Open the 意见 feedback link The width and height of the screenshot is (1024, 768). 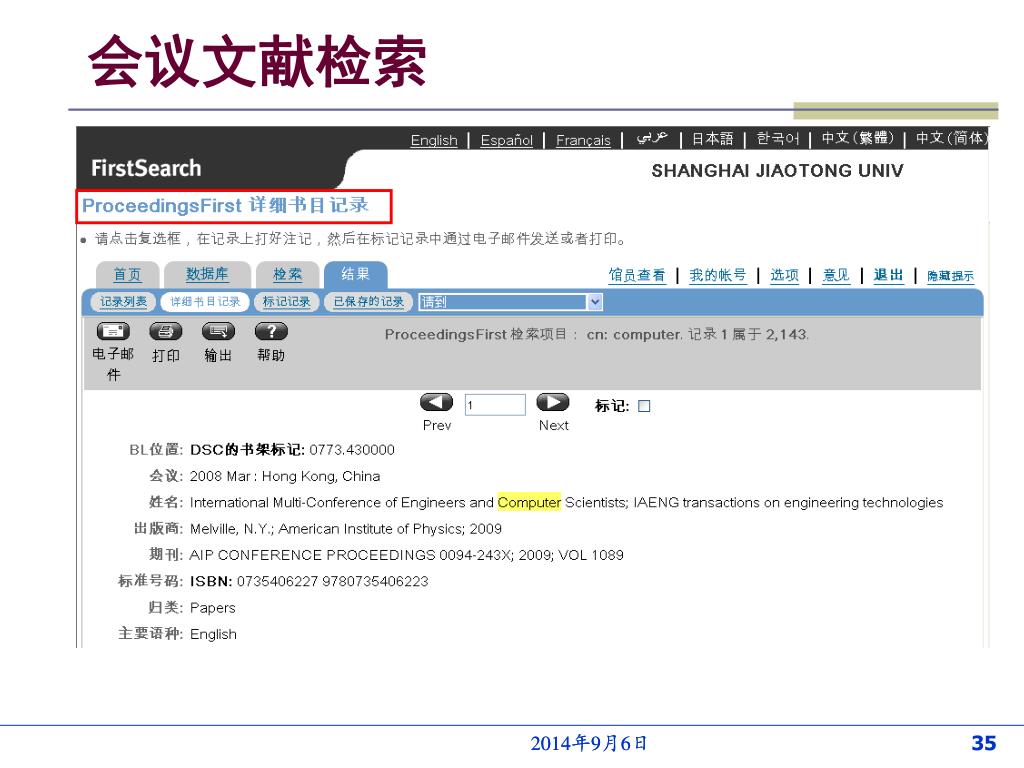837,275
